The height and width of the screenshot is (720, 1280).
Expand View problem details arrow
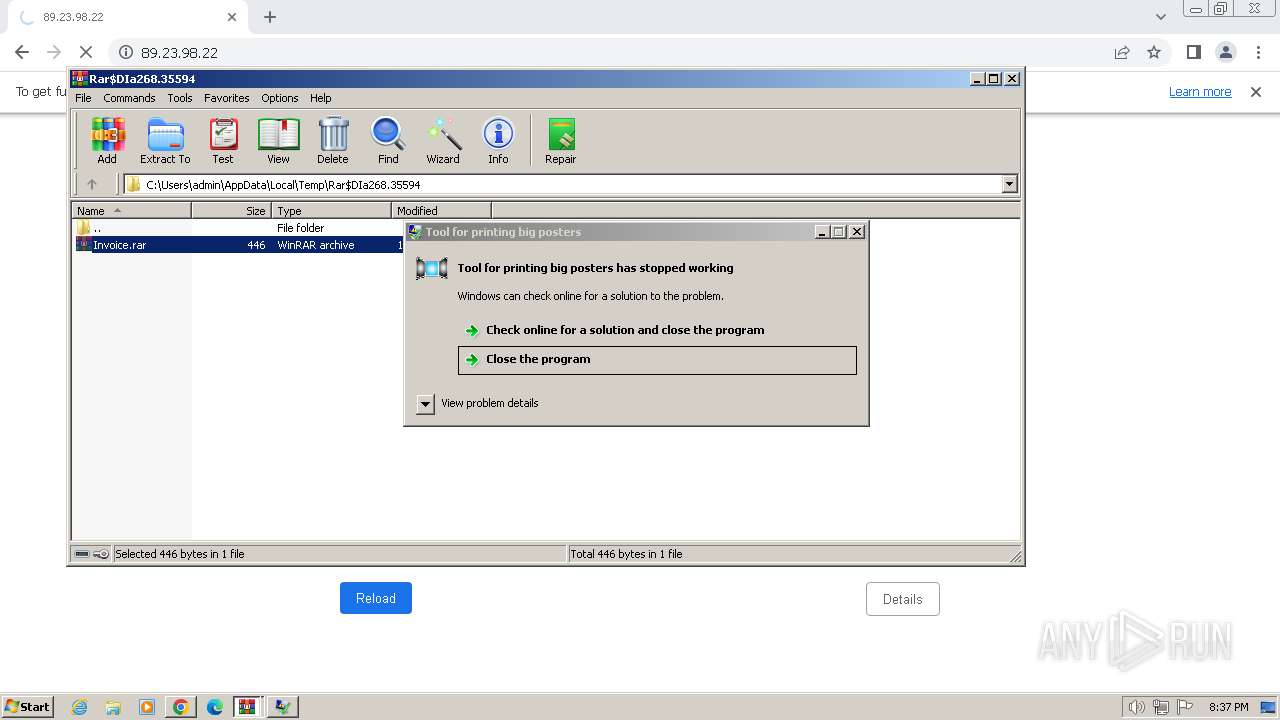[x=425, y=404]
